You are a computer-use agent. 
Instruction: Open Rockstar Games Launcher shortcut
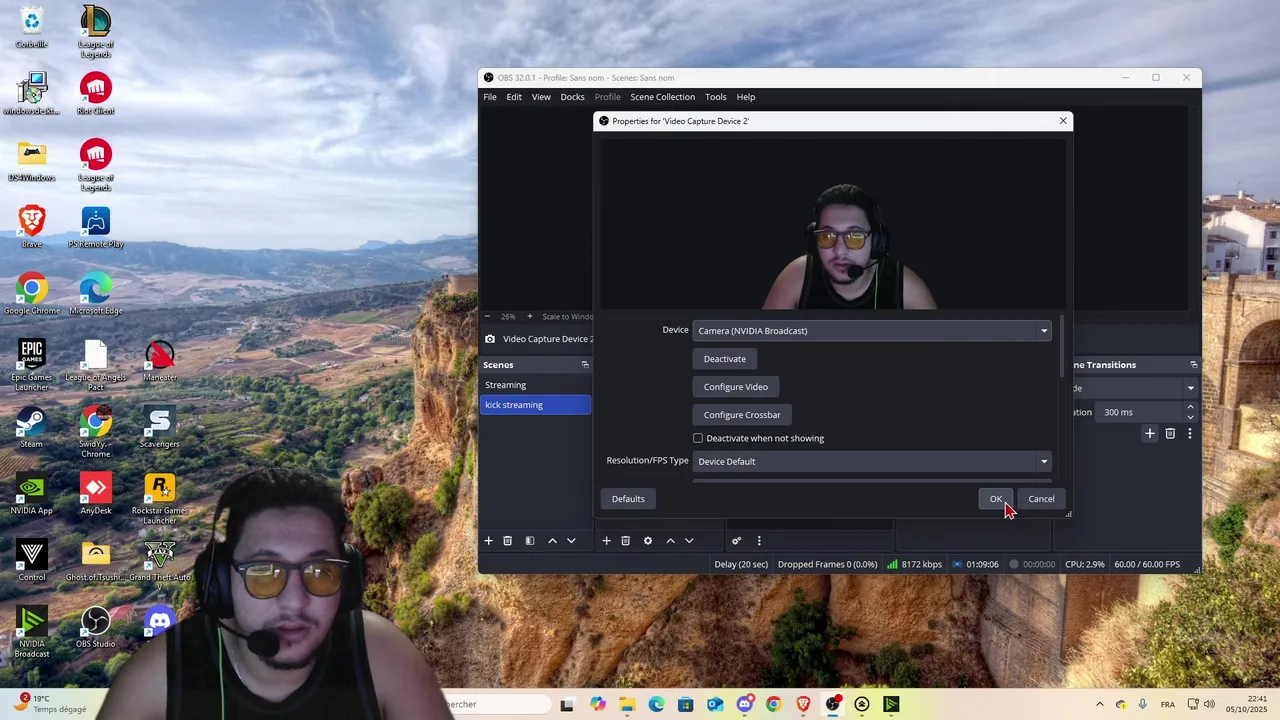159,499
